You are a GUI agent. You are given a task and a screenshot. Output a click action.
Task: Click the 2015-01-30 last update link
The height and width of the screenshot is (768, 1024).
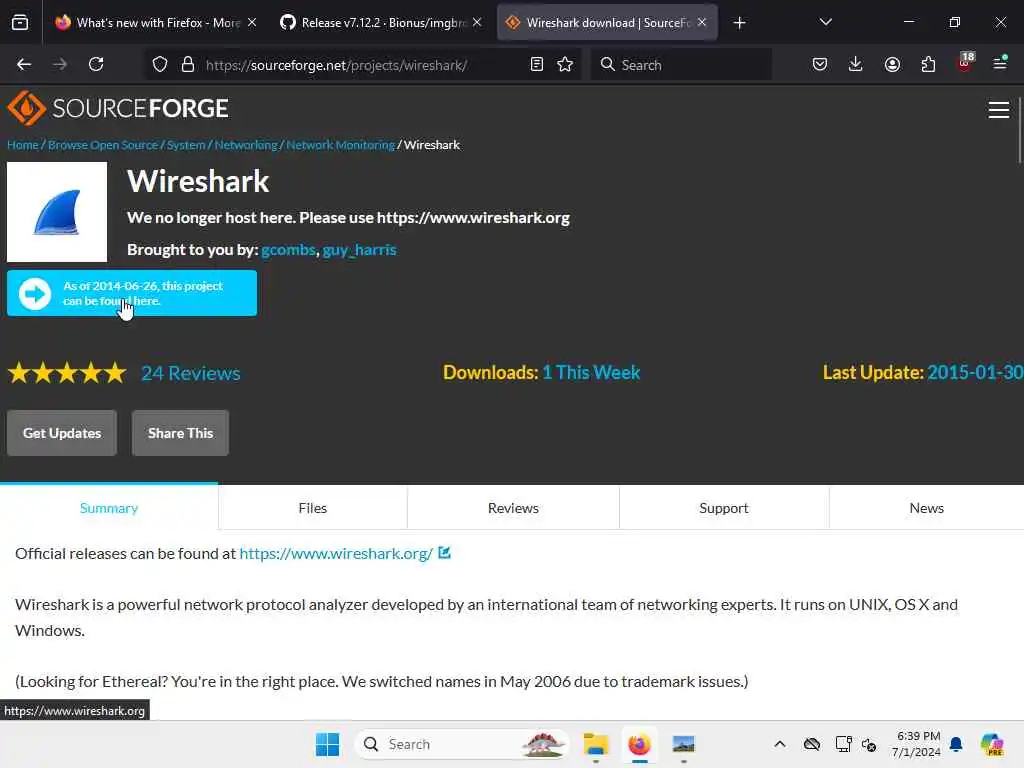(975, 372)
